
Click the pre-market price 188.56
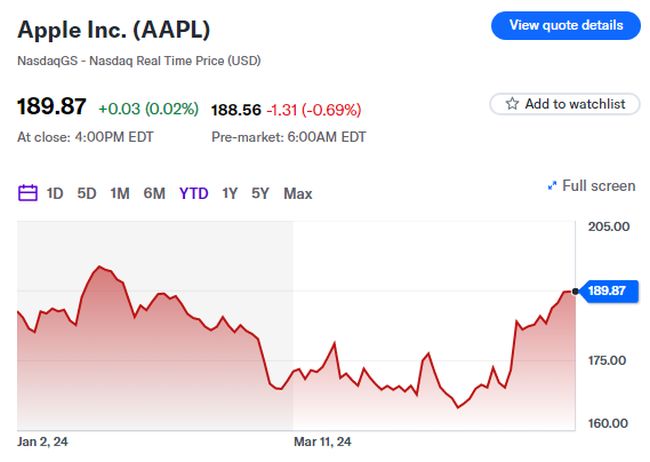(236, 109)
